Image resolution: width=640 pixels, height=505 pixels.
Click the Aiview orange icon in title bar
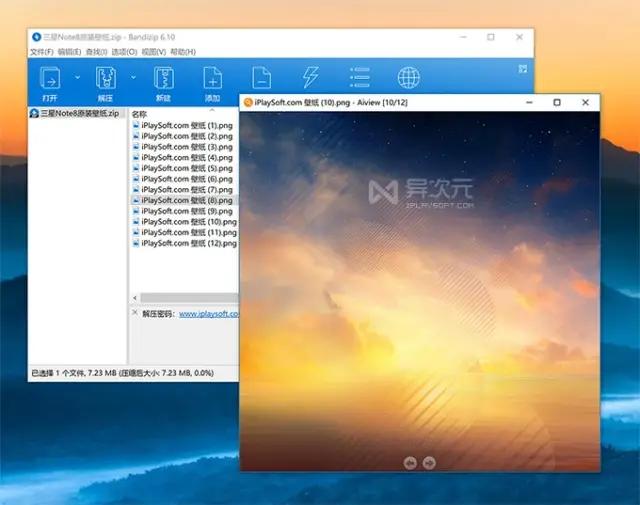pos(248,102)
